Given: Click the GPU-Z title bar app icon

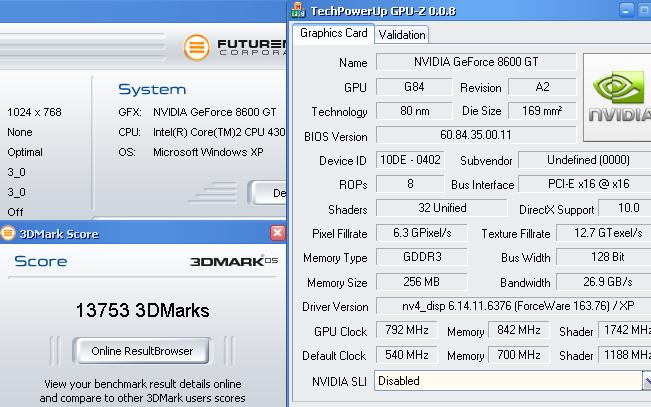Looking at the screenshot, I should (x=298, y=10).
